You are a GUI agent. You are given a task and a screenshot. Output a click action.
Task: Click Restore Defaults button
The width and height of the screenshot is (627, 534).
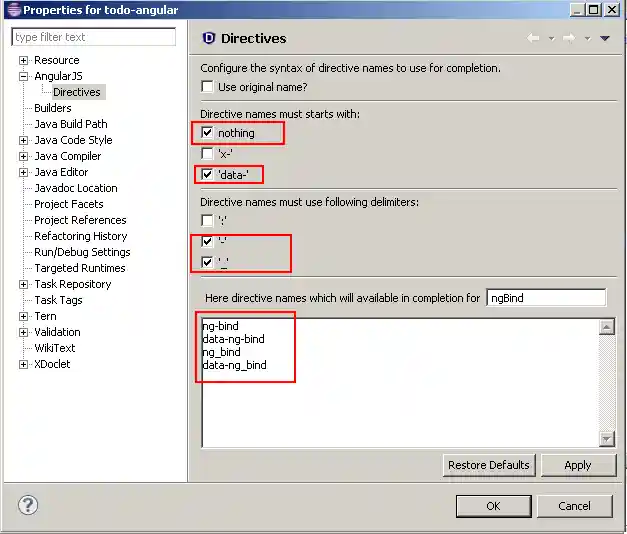click(489, 465)
